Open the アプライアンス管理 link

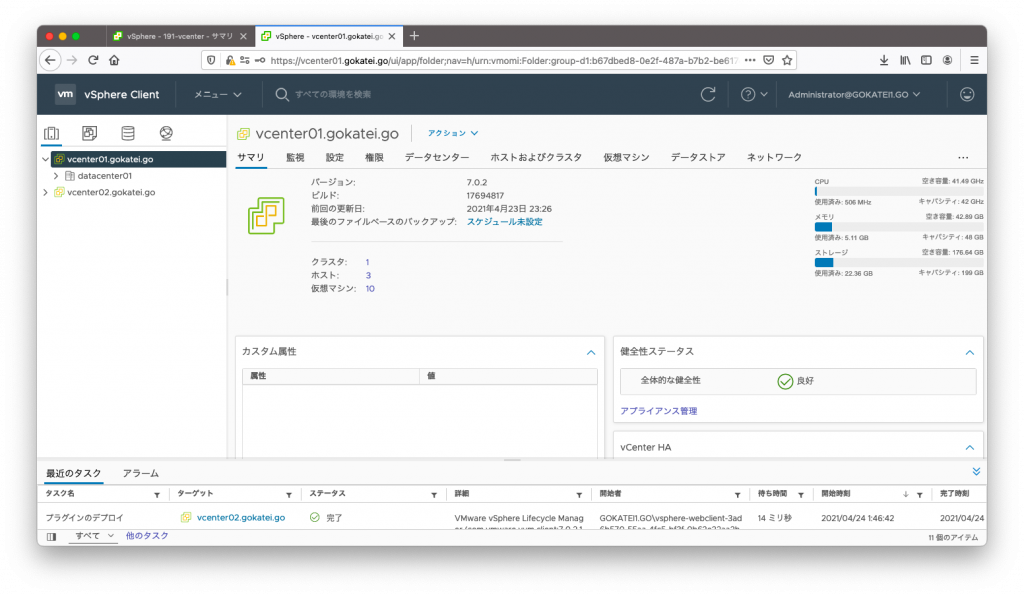click(x=660, y=410)
